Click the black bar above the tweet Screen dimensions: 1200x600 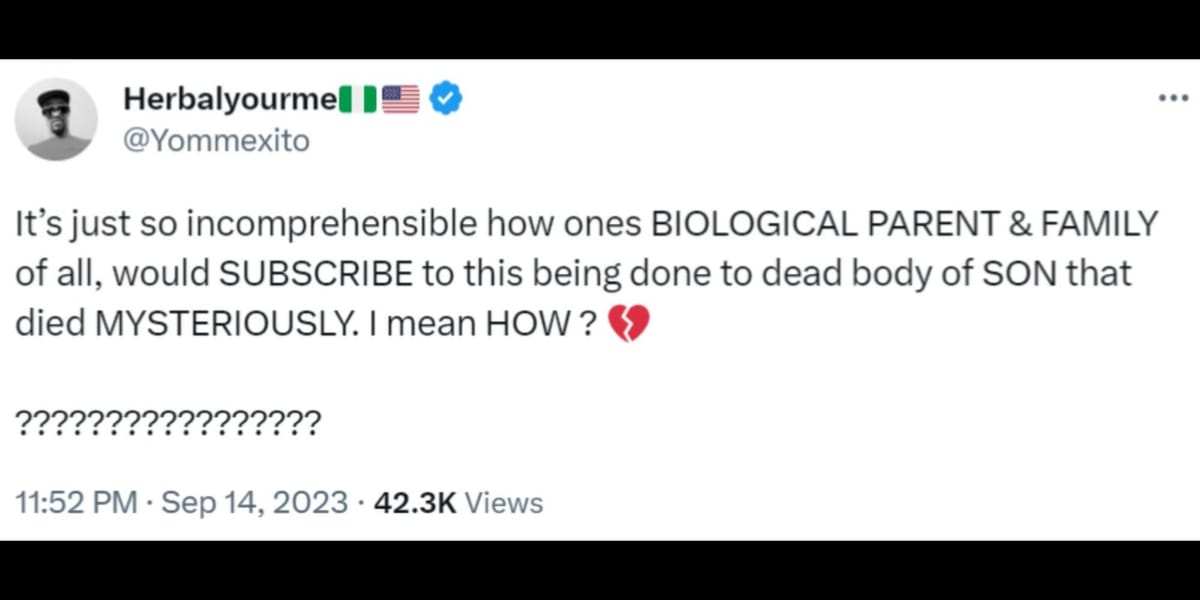[x=600, y=28]
